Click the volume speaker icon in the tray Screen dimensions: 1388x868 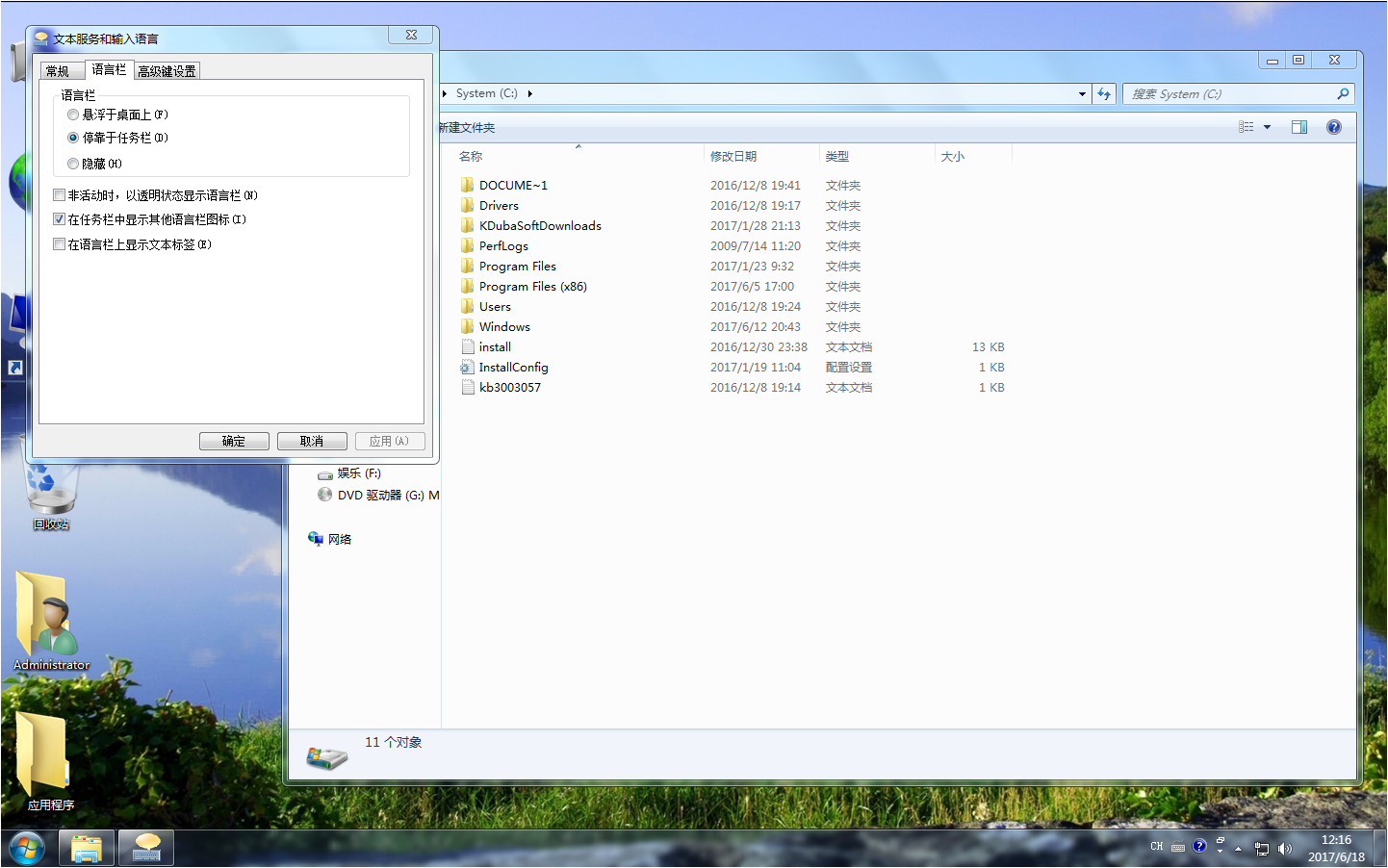1284,848
